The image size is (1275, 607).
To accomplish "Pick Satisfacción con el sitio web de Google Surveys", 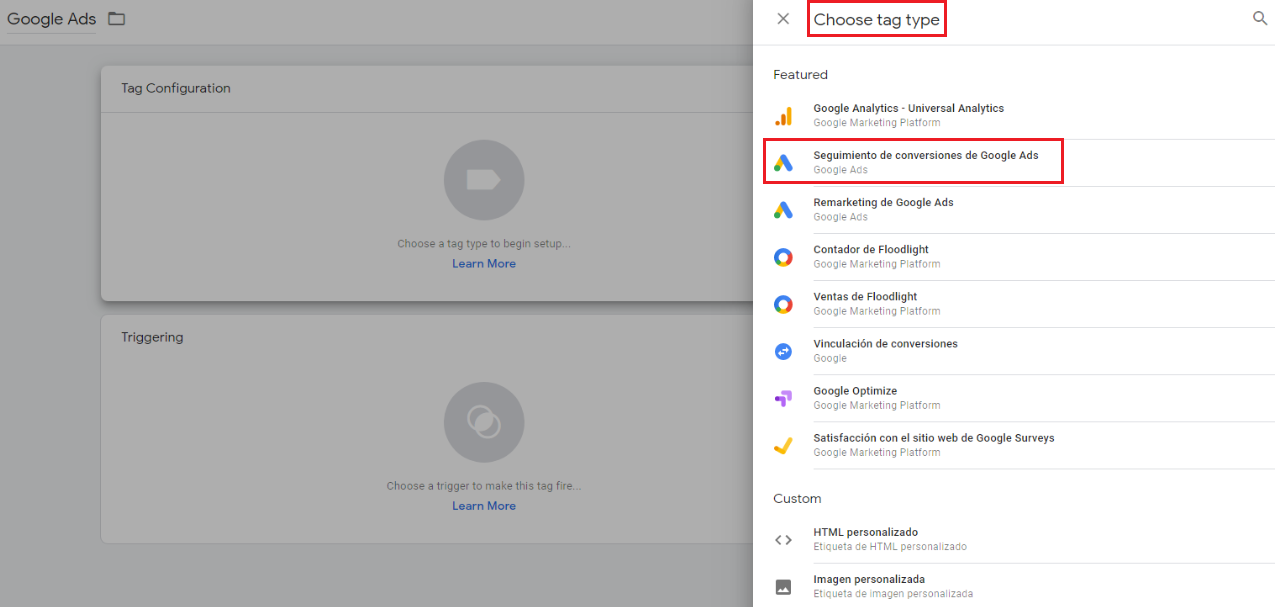I will click(x=1014, y=445).
